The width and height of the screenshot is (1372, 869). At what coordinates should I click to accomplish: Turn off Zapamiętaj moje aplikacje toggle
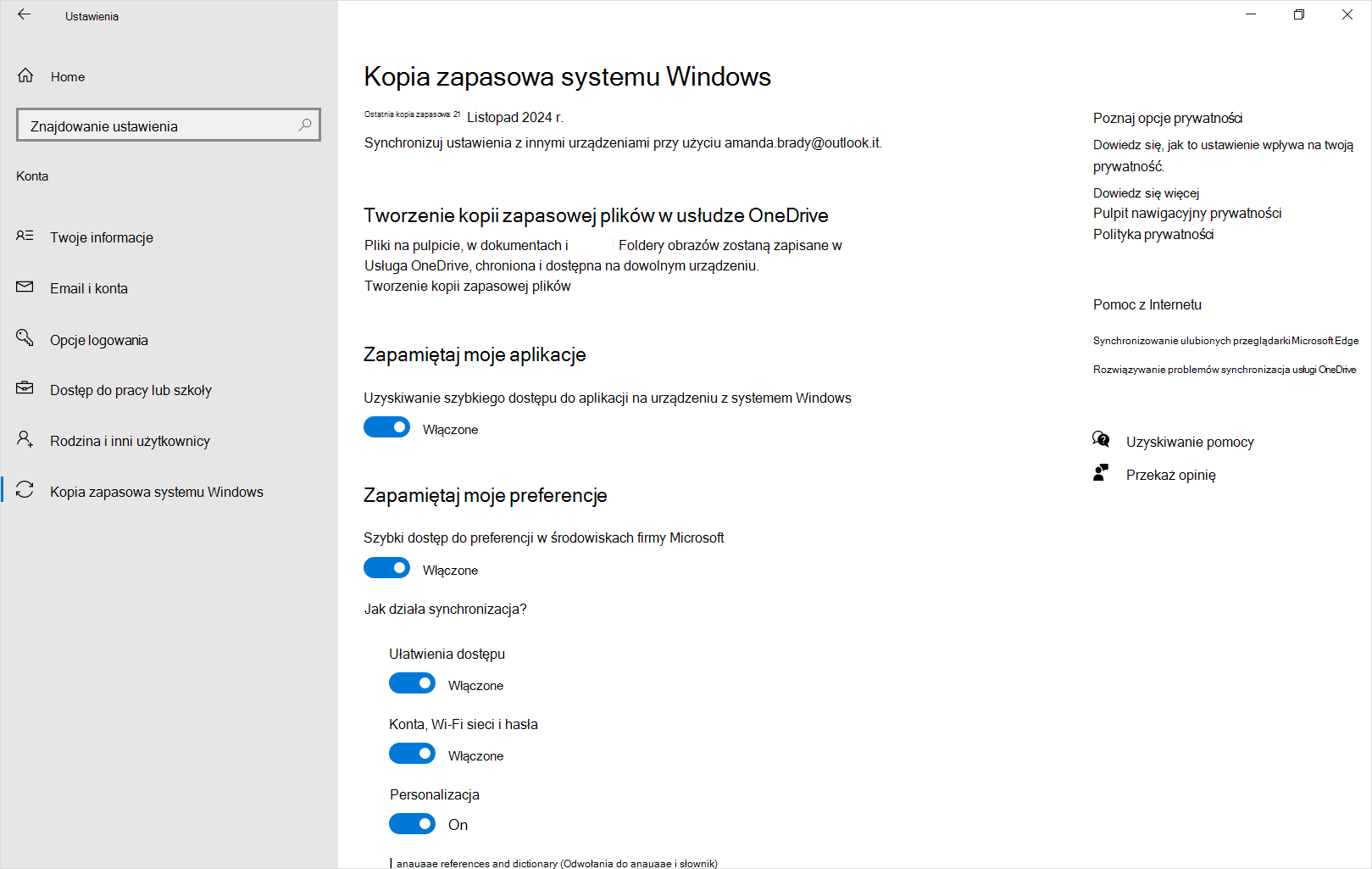click(x=386, y=427)
